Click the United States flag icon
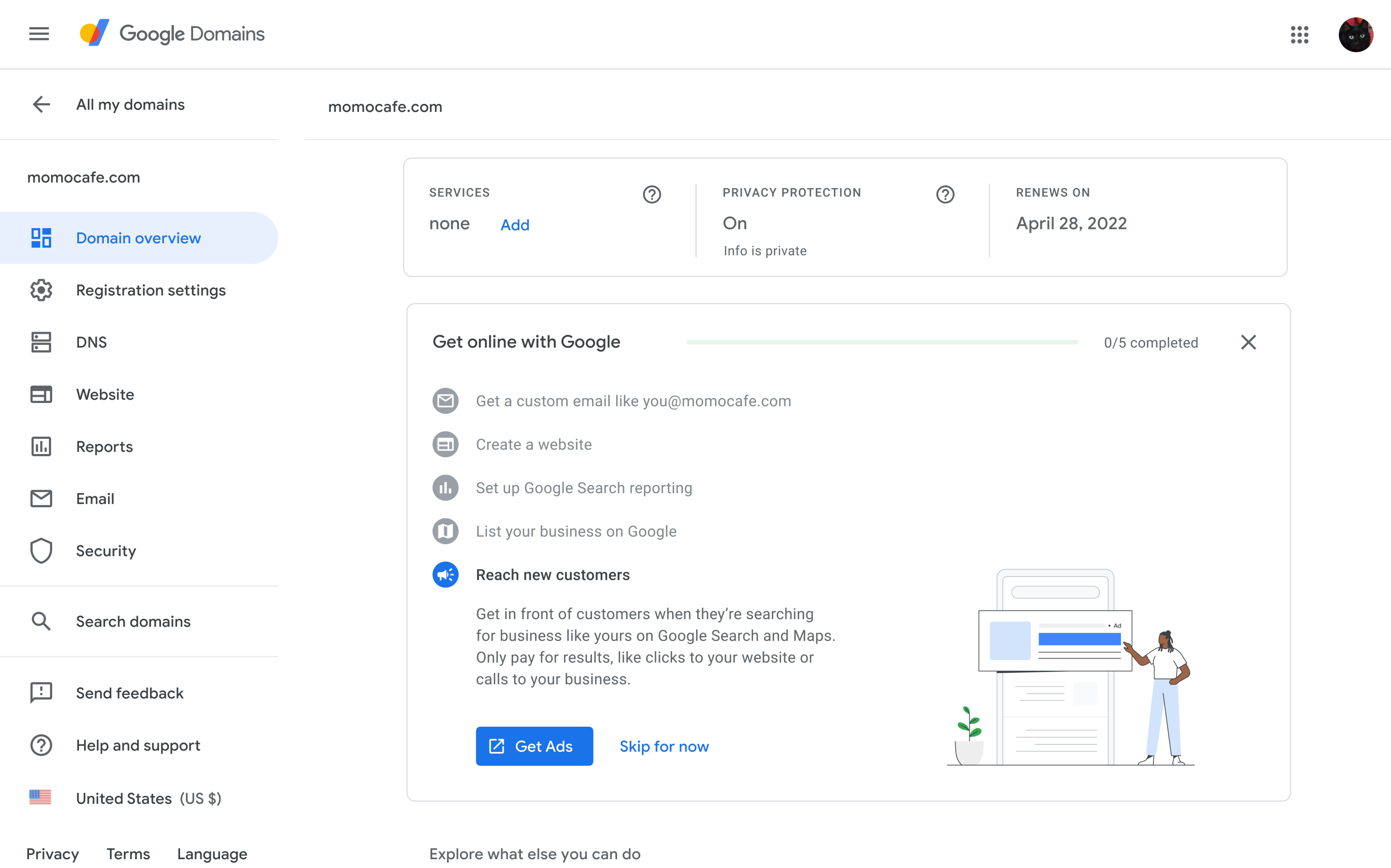 (x=40, y=798)
